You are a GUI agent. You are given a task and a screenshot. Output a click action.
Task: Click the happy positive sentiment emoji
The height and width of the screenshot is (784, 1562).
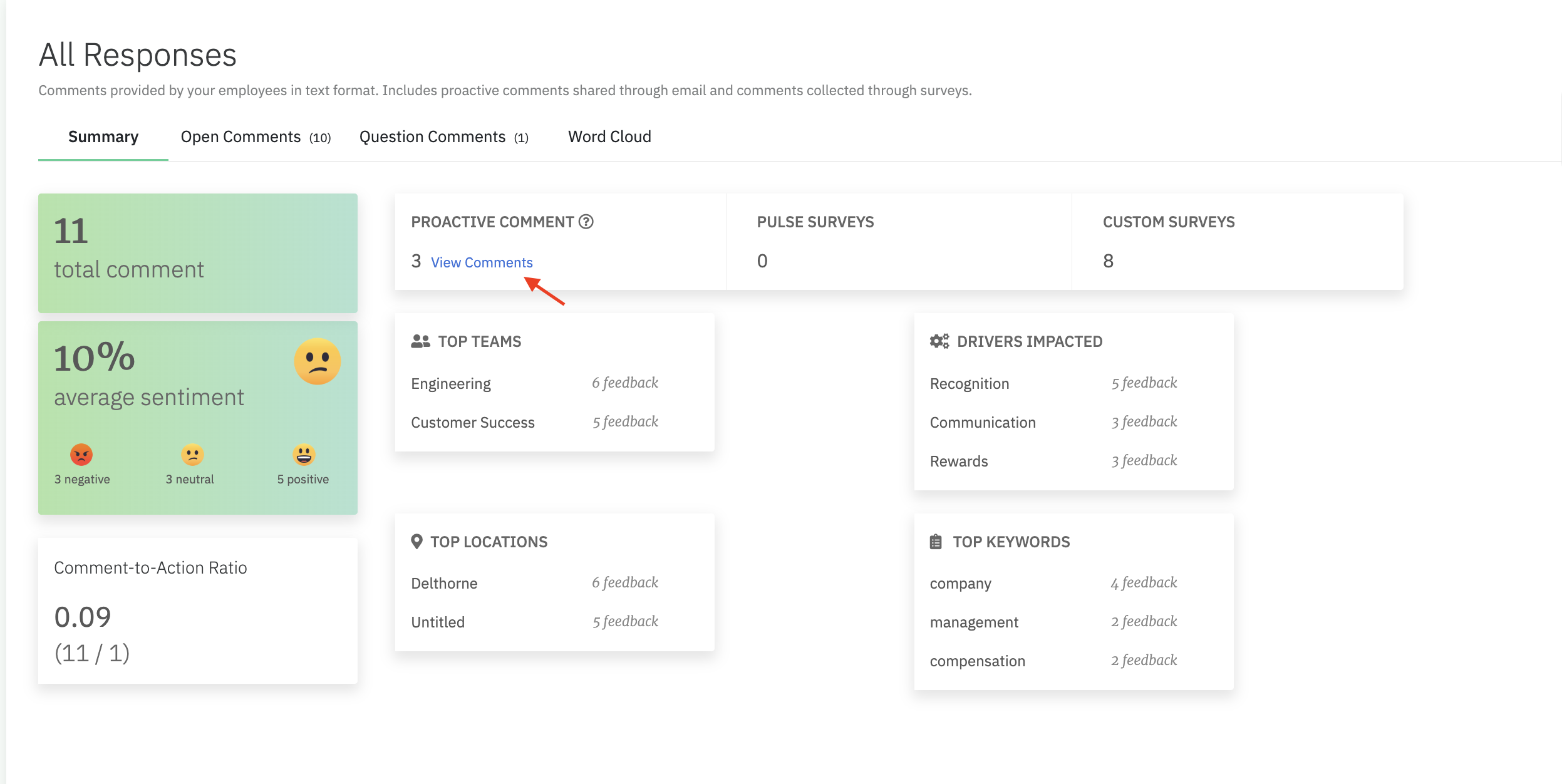click(x=304, y=455)
